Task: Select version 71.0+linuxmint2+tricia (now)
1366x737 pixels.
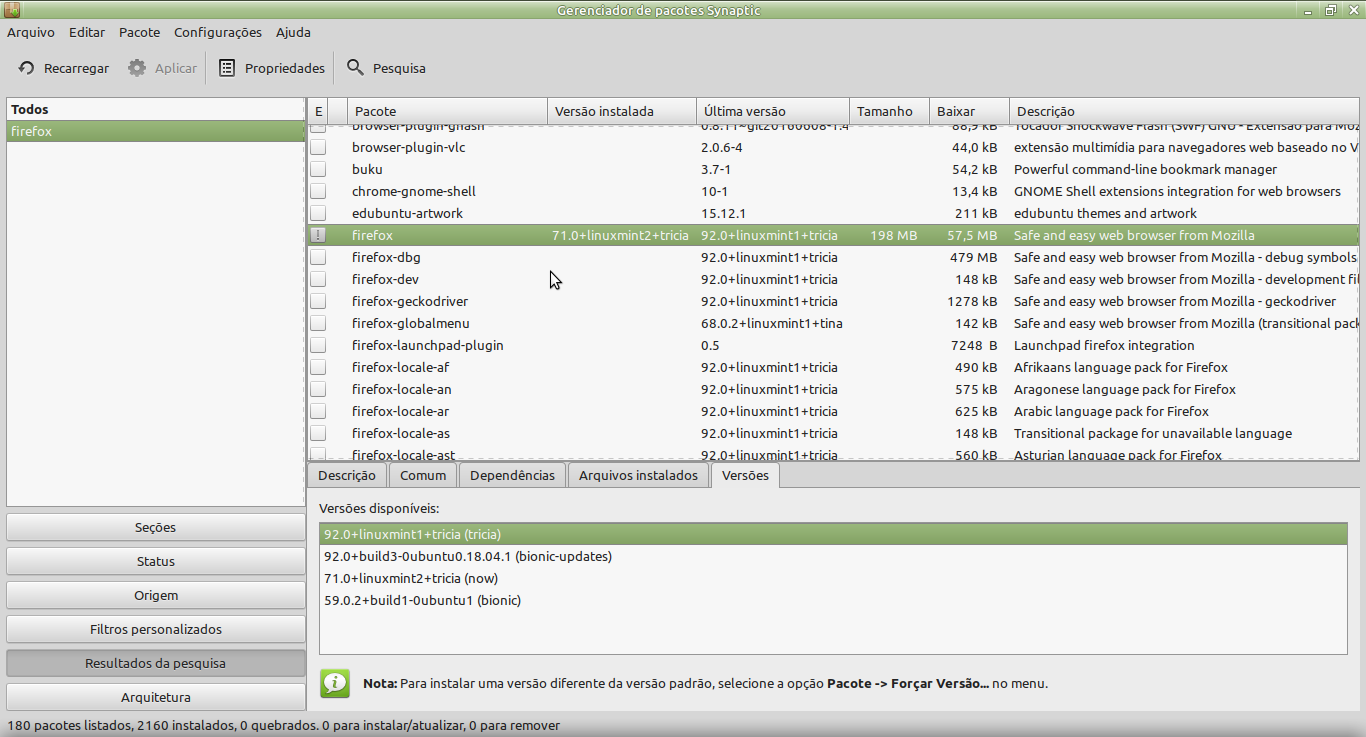Action: pos(833,578)
